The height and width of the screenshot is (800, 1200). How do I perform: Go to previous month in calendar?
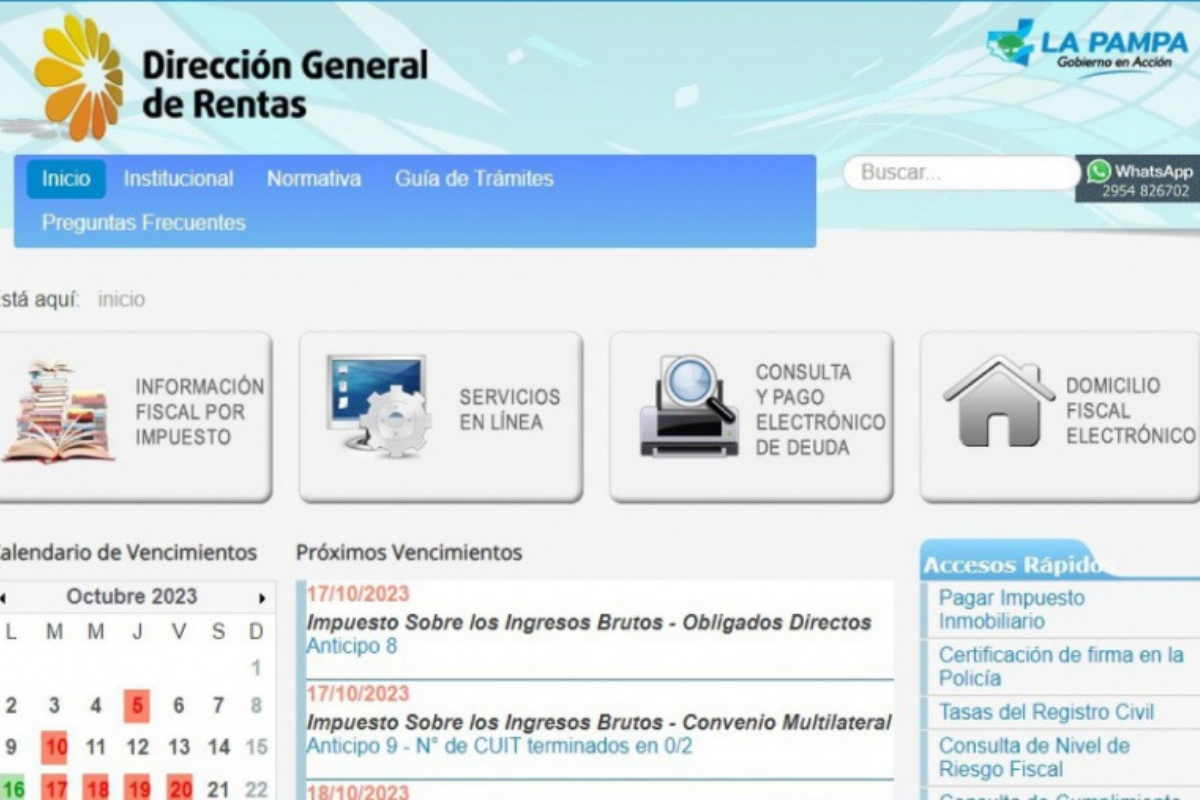pyautogui.click(x=3, y=598)
